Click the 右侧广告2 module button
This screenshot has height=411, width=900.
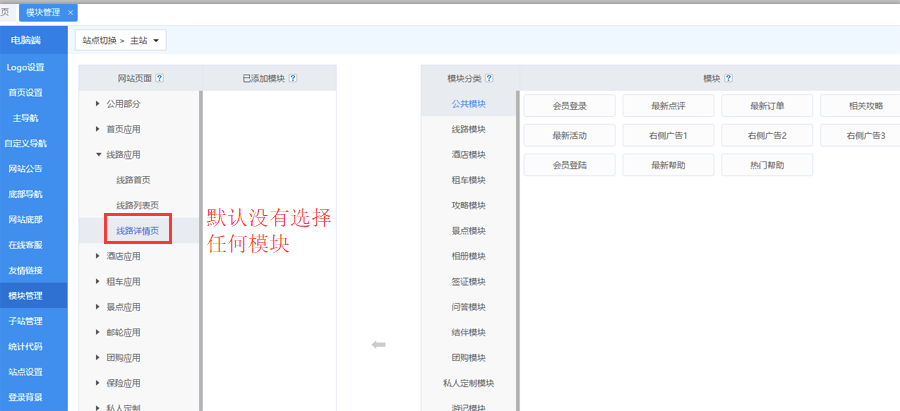(x=767, y=135)
